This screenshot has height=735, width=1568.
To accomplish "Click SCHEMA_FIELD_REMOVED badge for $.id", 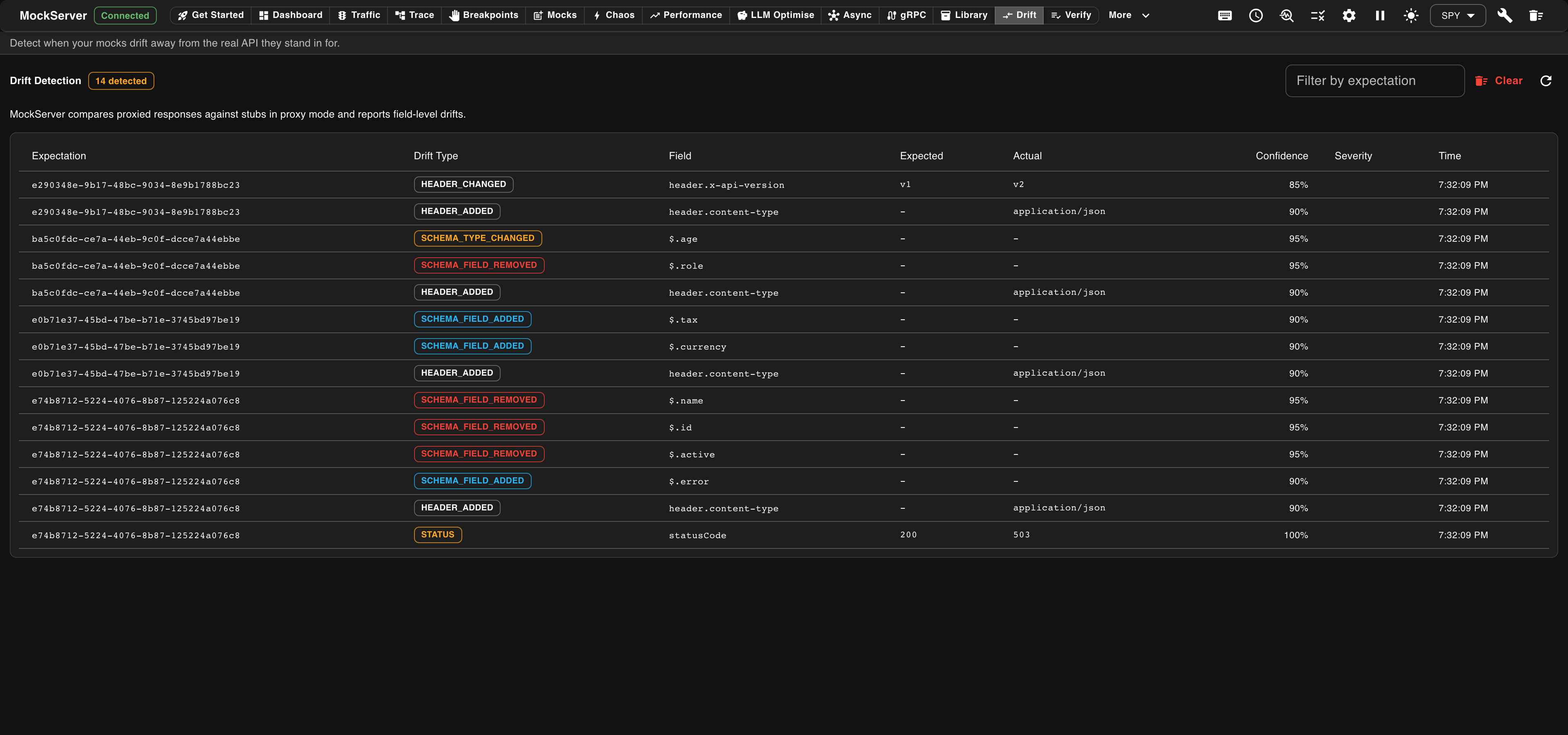I will pos(479,427).
